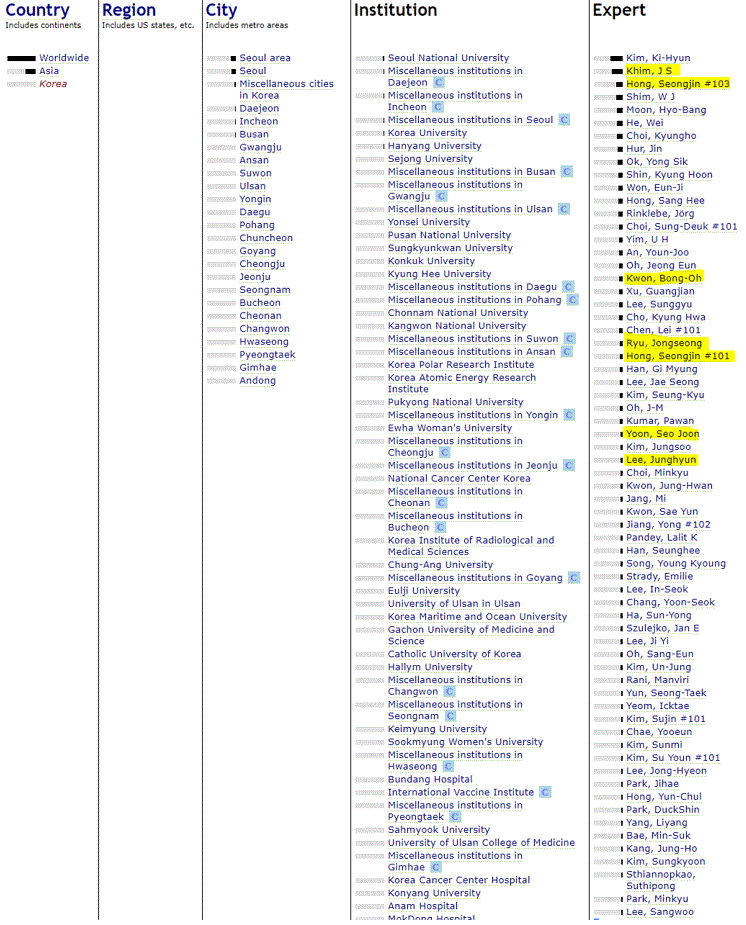Open Ewha Woman's University link
This screenshot has width=746, height=925.
click(449, 428)
